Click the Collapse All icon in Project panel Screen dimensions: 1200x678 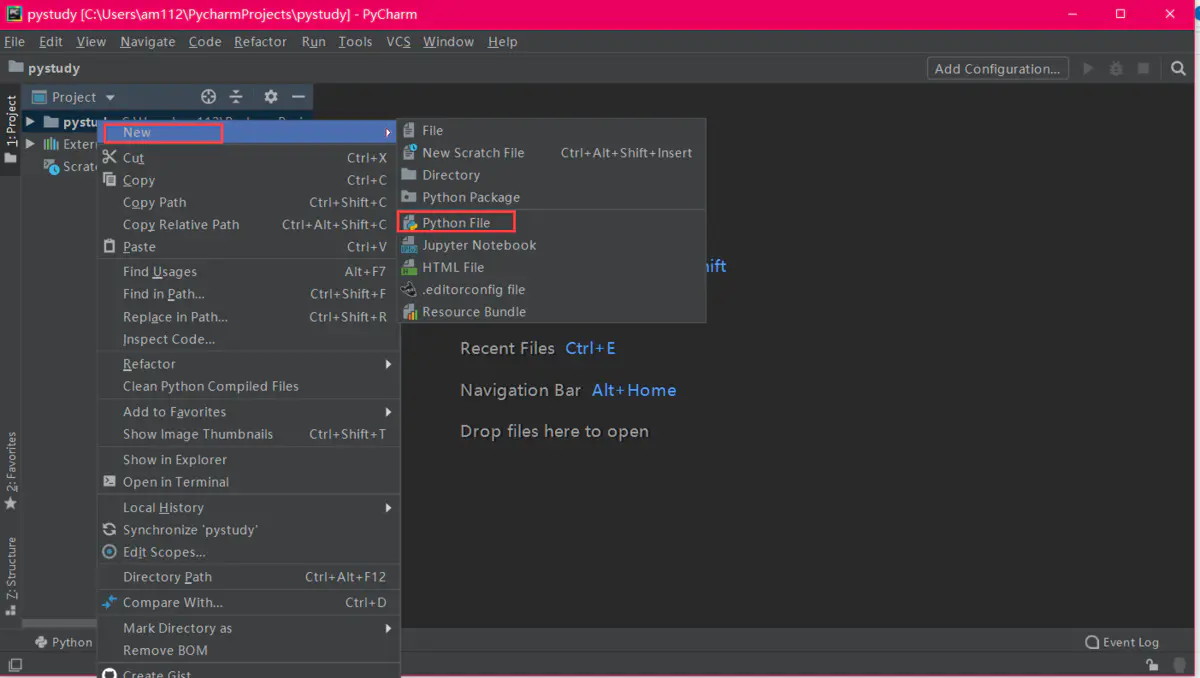pyautogui.click(x=236, y=97)
